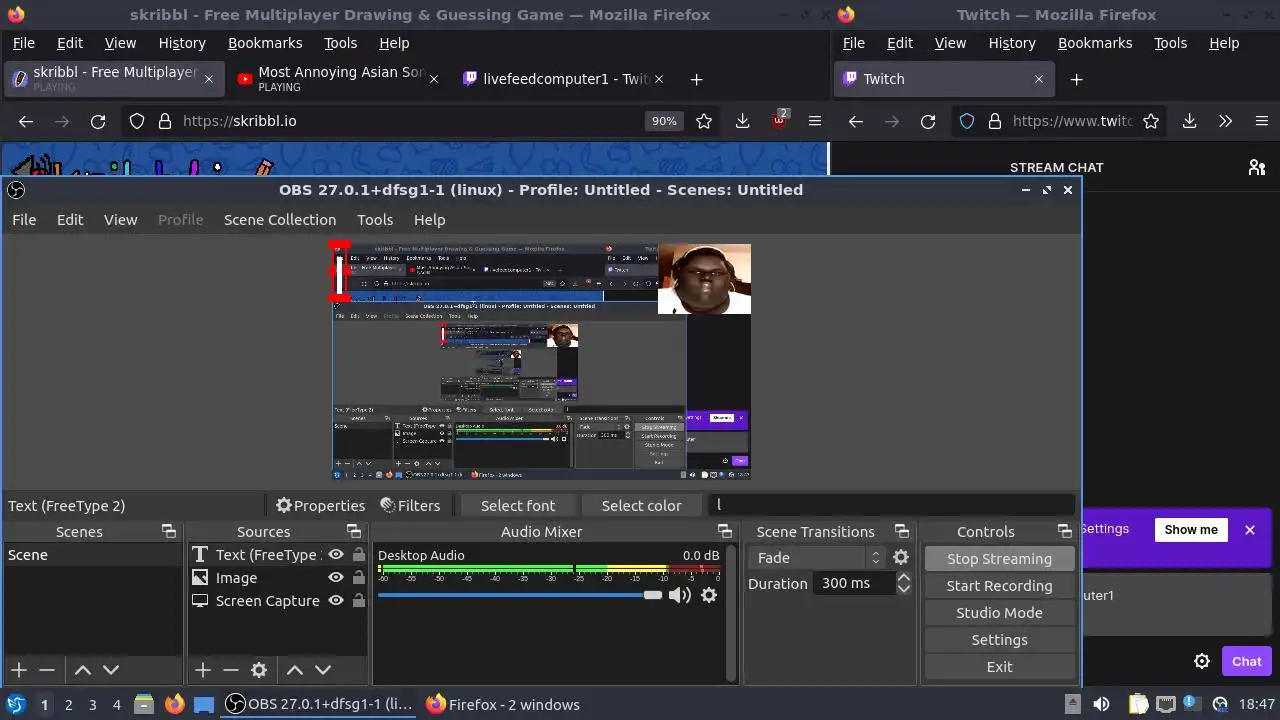This screenshot has width=1280, height=720.
Task: Open the volume icon in system tray
Action: tap(1101, 704)
